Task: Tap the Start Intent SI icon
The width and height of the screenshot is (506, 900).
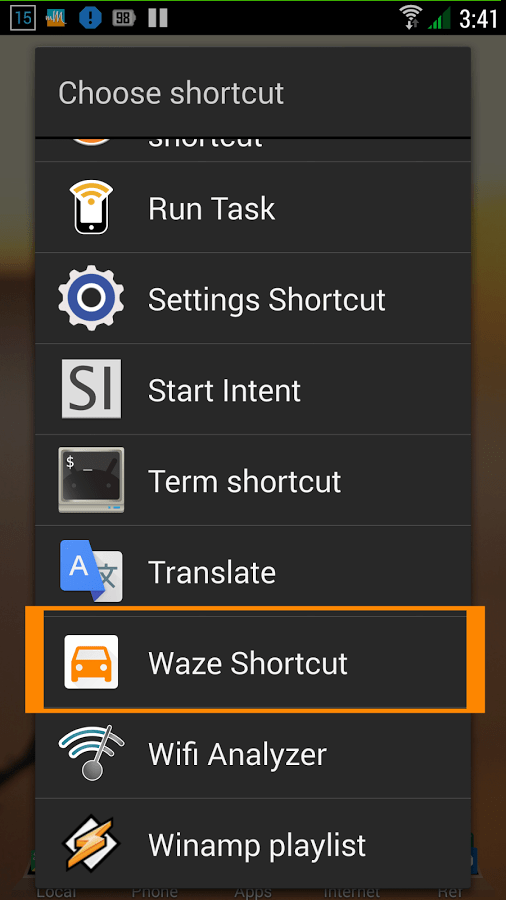Action: point(91,389)
